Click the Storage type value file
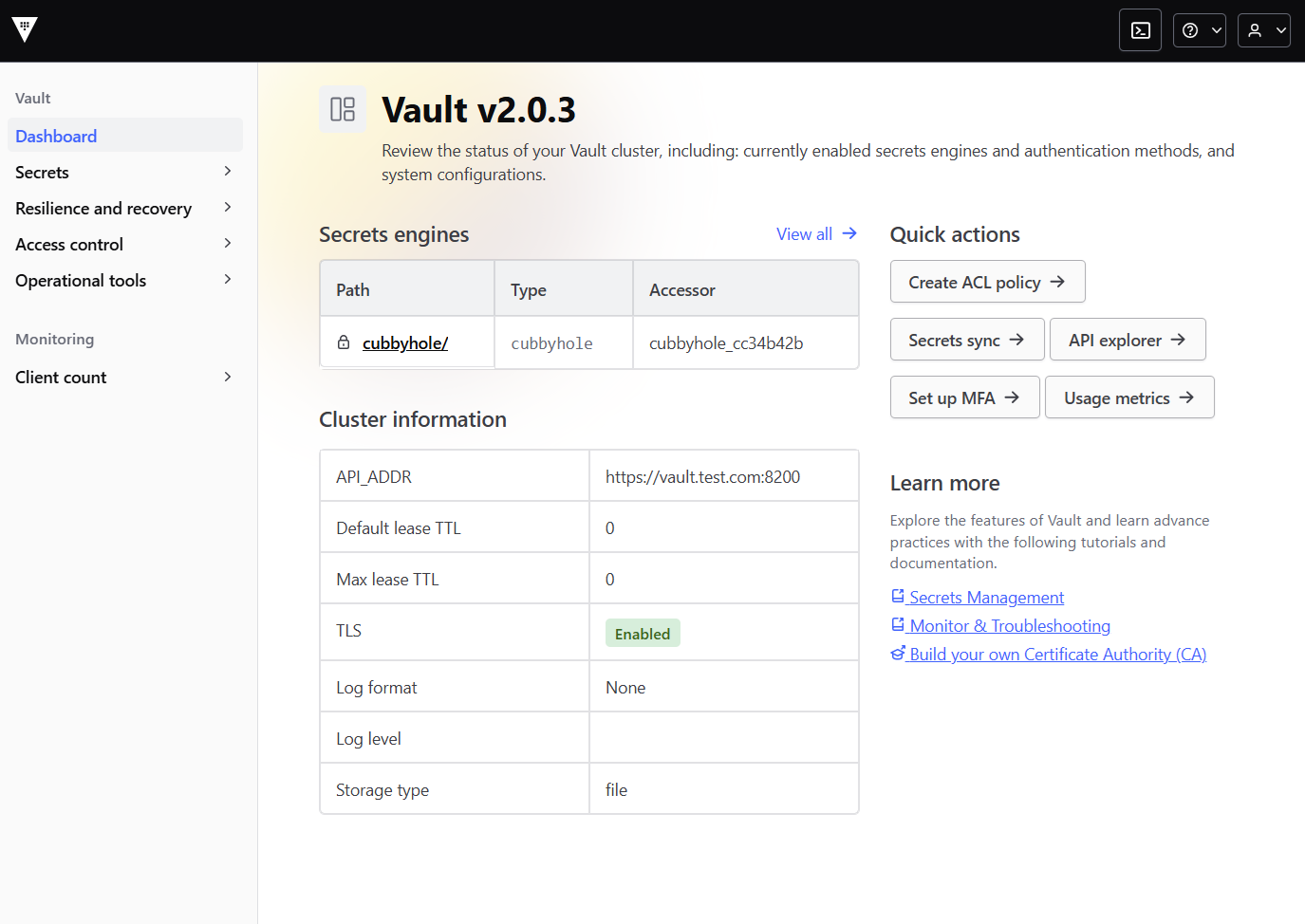The height and width of the screenshot is (924, 1305). [616, 790]
